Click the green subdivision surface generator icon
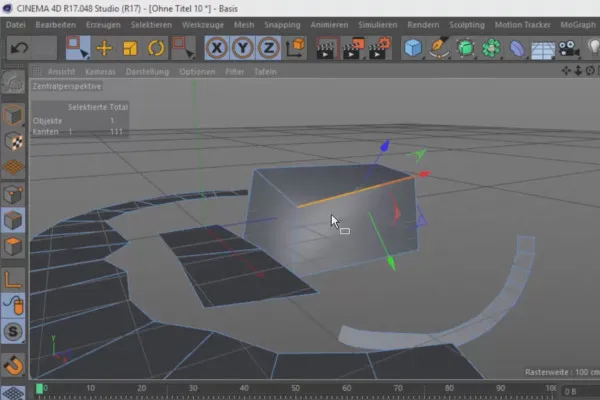 coord(465,48)
